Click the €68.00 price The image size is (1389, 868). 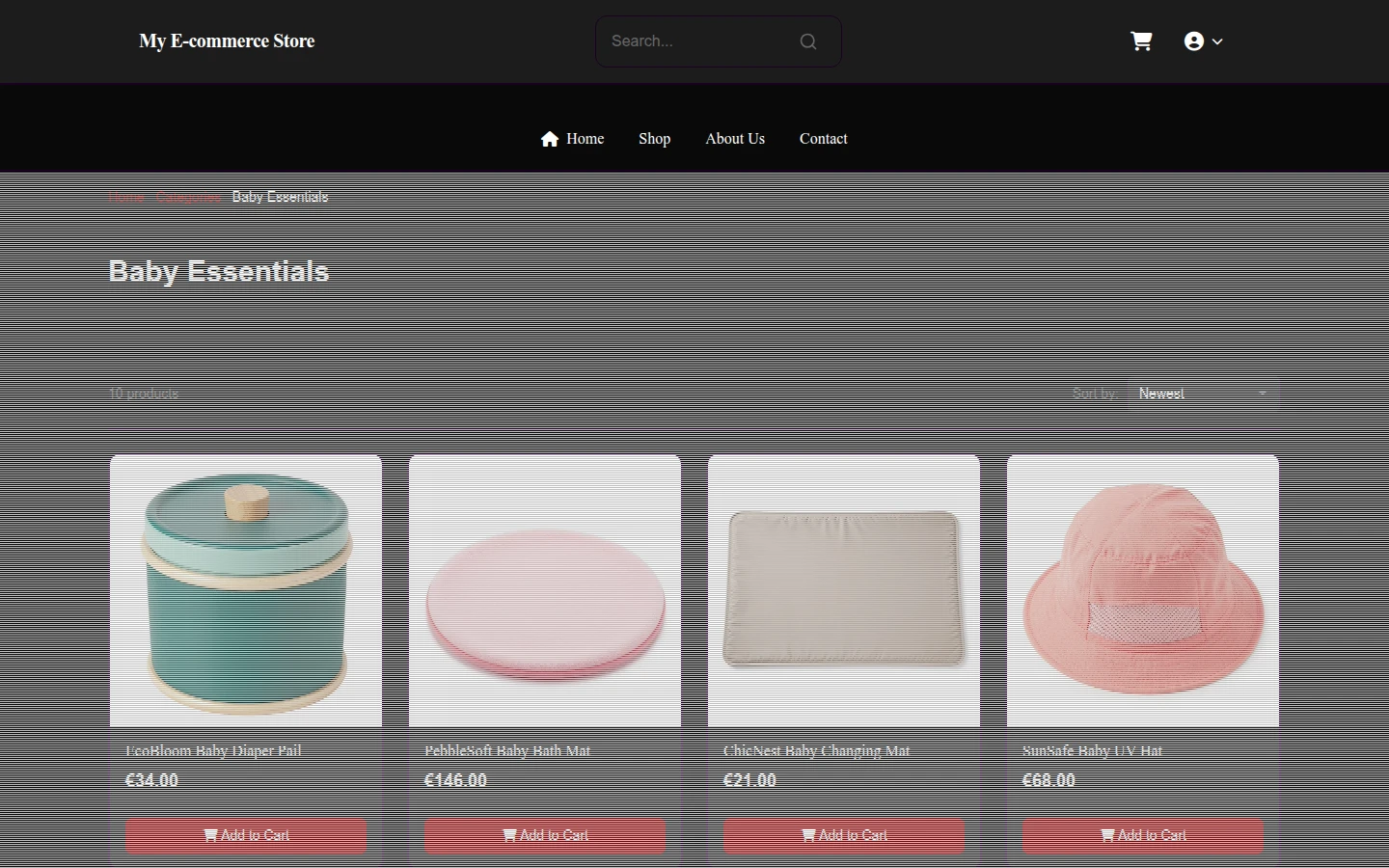[x=1049, y=780]
